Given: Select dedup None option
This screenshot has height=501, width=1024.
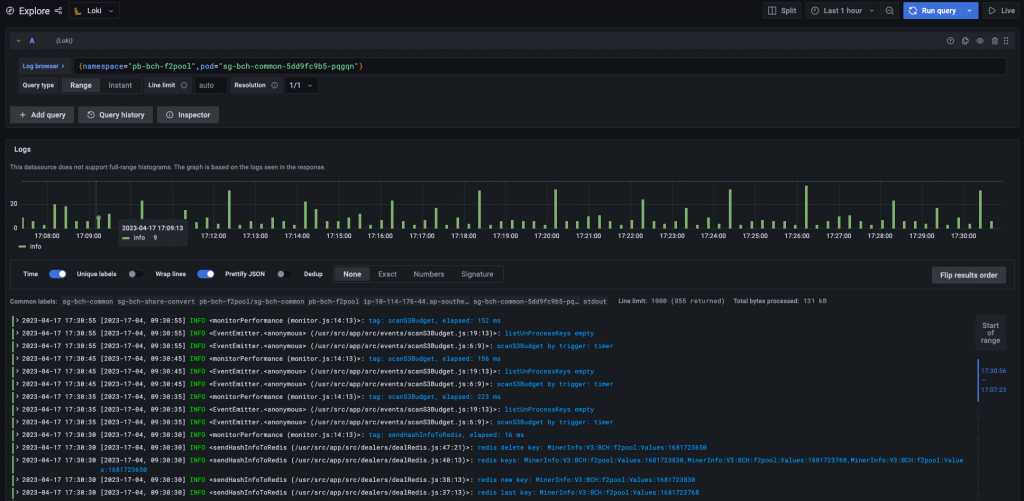Looking at the screenshot, I should (352, 274).
